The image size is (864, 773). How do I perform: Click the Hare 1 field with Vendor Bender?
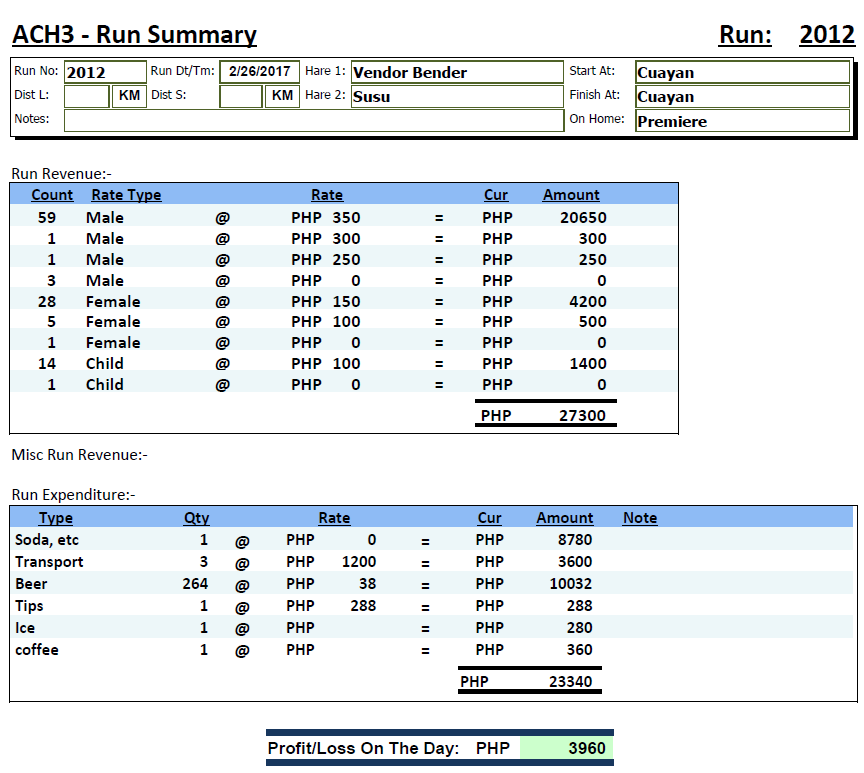coord(456,72)
